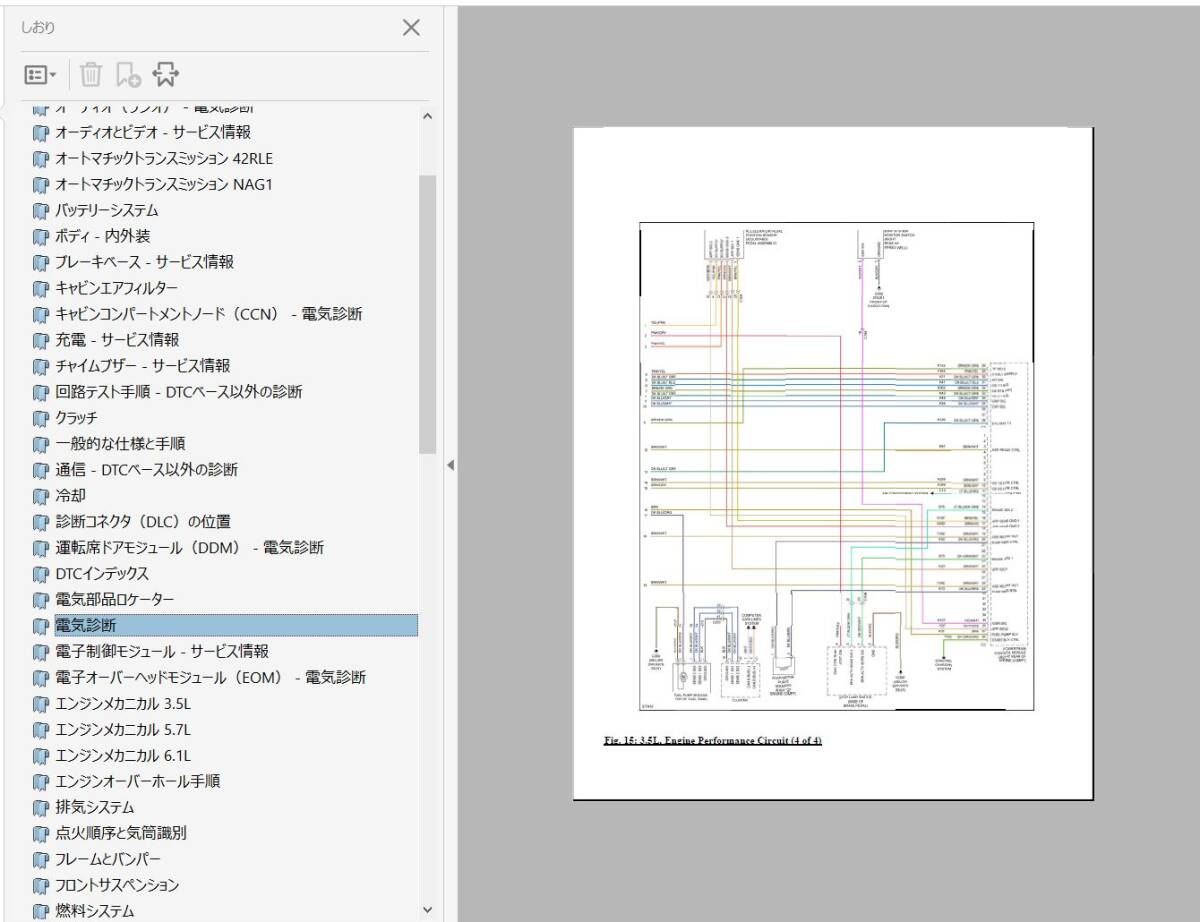The image size is (1200, 922).
Task: Open bookmark キャビンエアフィルター
Action: coord(117,288)
